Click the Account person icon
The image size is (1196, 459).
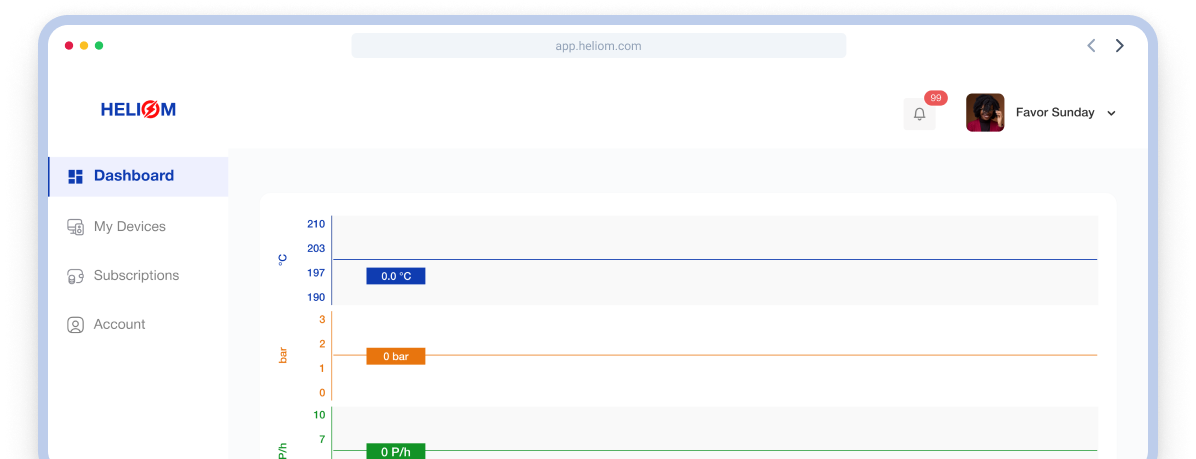click(75, 325)
